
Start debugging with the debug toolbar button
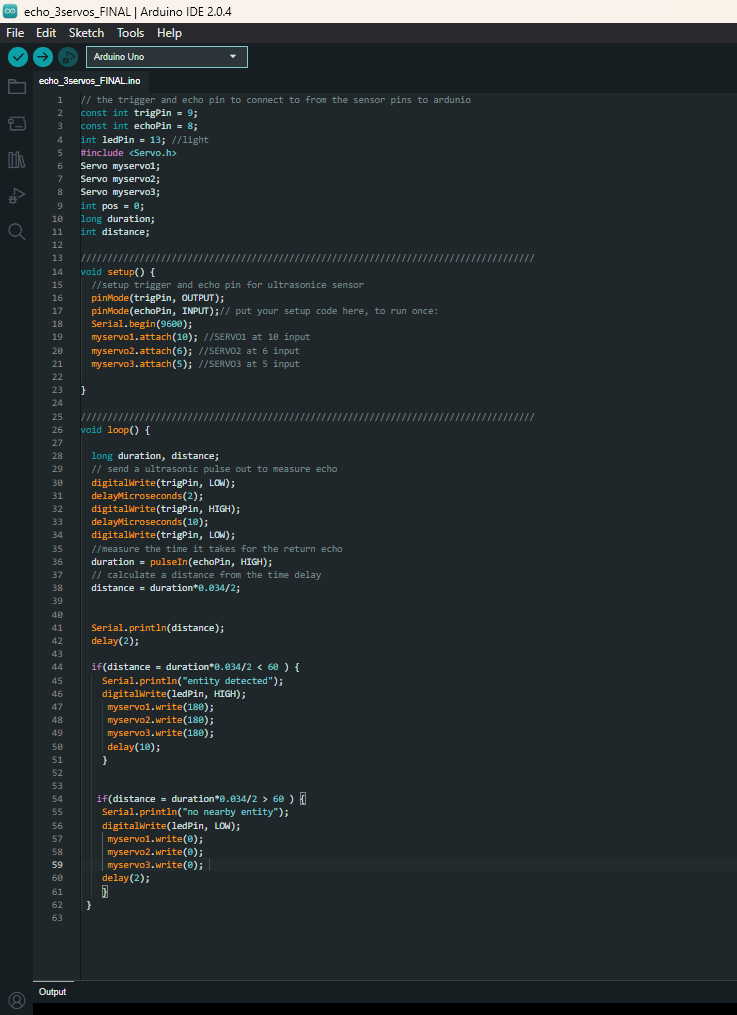(68, 57)
